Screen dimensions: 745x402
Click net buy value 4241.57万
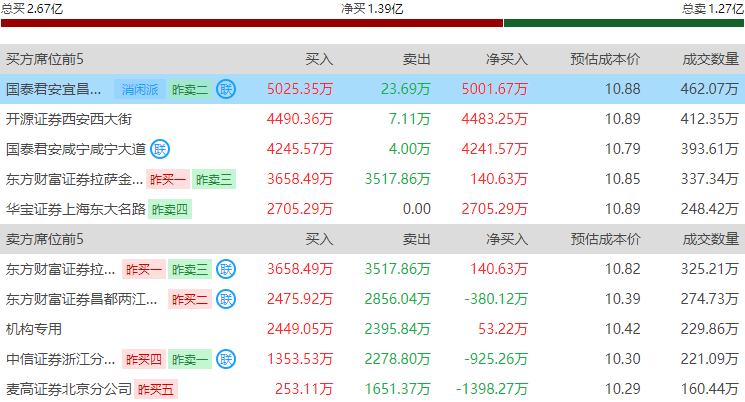click(x=495, y=149)
